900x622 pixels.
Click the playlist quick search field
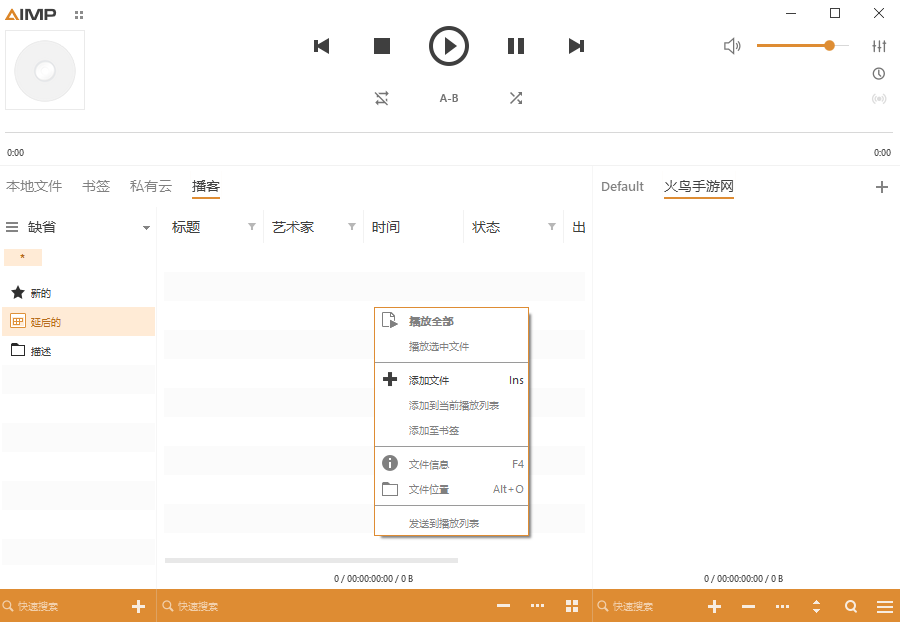(x=646, y=607)
